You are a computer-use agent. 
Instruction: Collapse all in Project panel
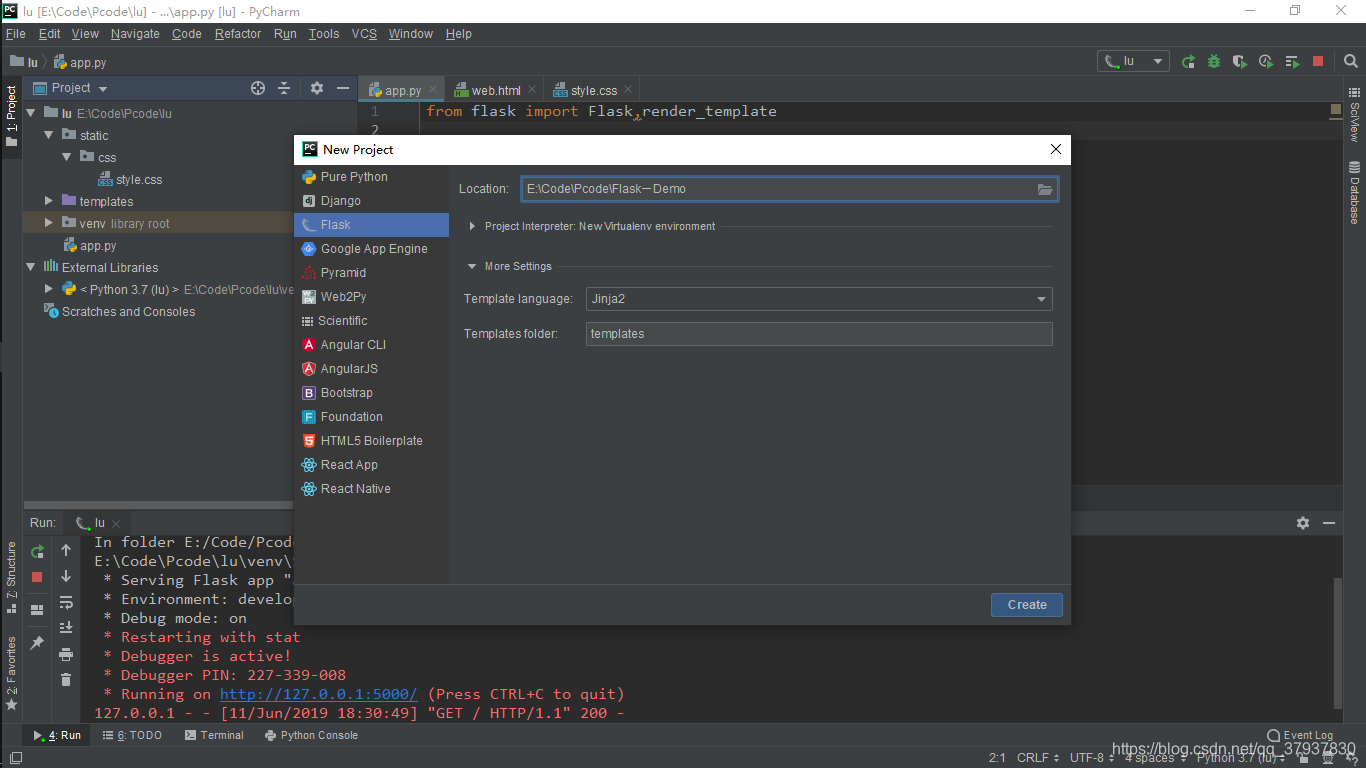coord(284,88)
